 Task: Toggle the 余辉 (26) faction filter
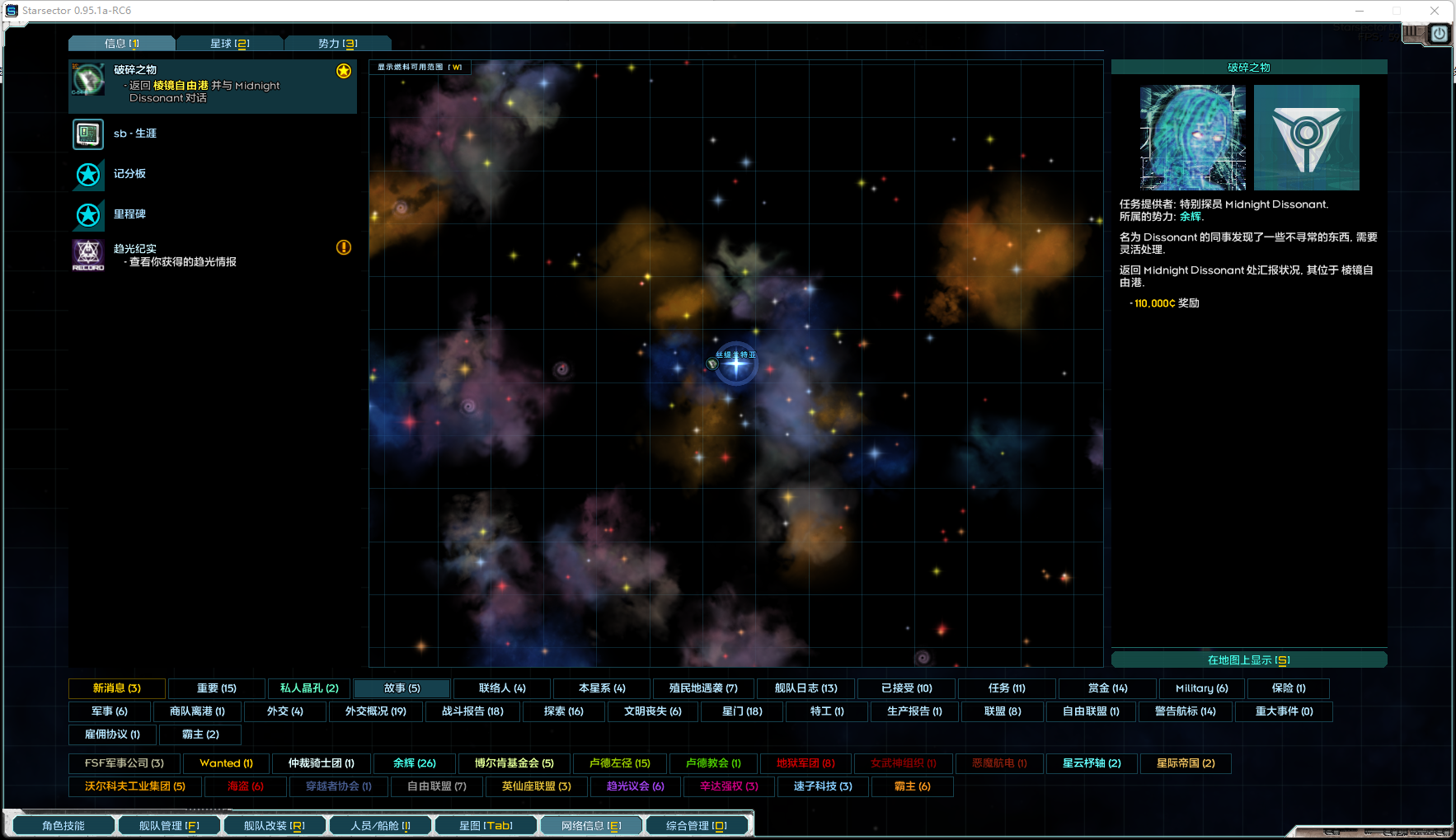point(415,763)
